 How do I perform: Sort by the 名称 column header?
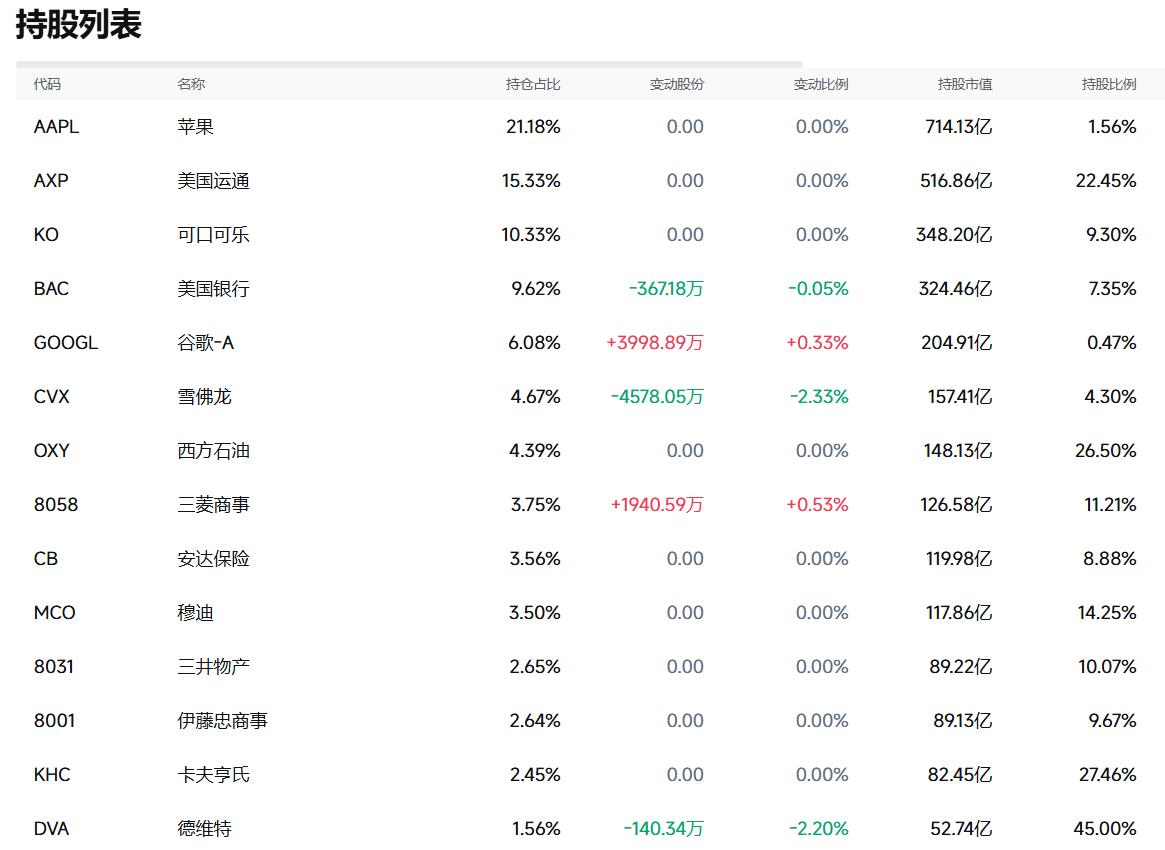coord(191,85)
